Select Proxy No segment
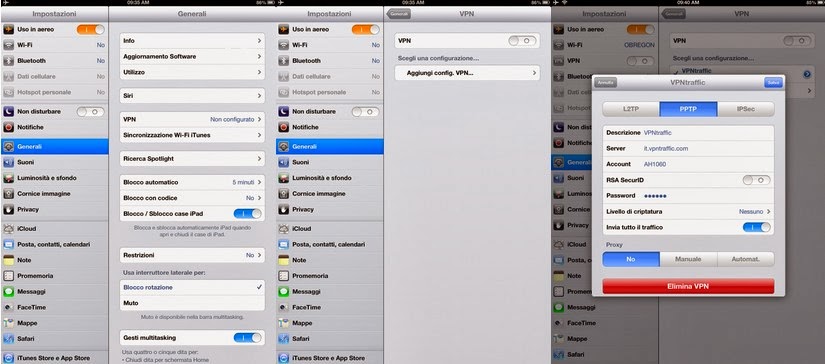This screenshot has width=825, height=364. (631, 259)
